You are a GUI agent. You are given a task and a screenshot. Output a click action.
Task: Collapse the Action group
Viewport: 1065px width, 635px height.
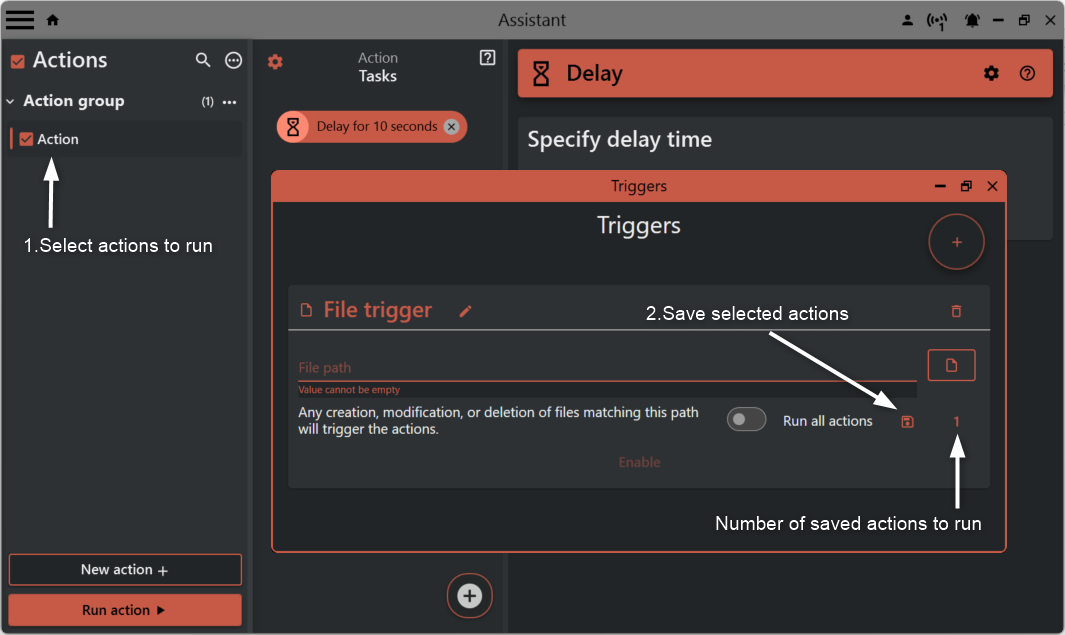[10, 101]
